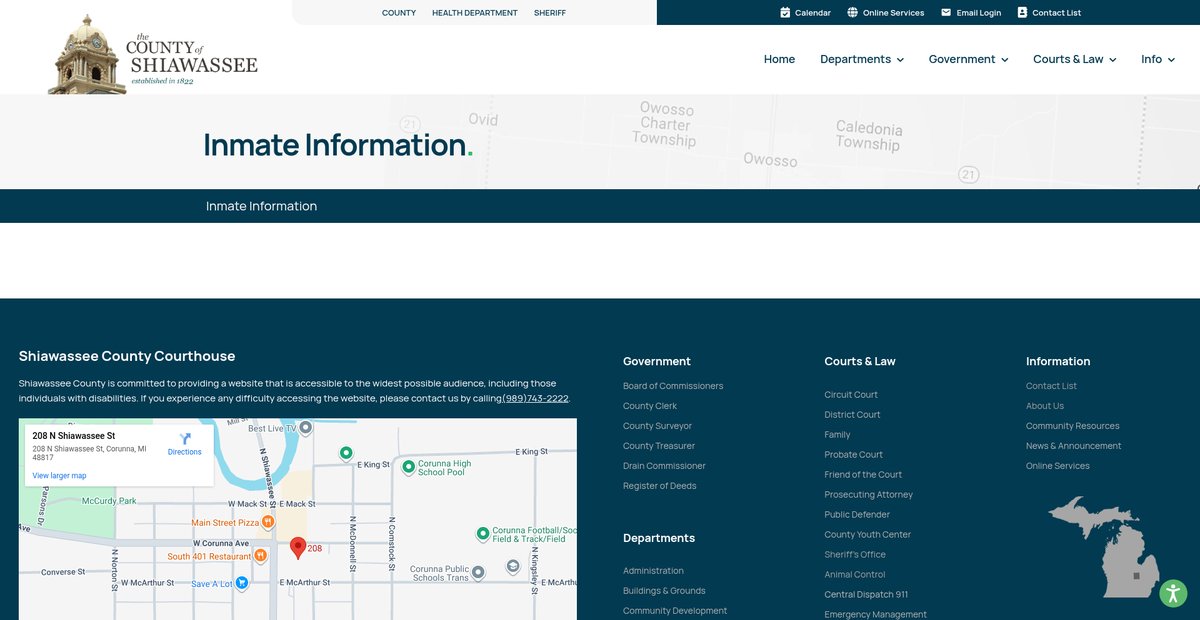Open the Public Defender footer link
1200x620 pixels.
point(857,515)
